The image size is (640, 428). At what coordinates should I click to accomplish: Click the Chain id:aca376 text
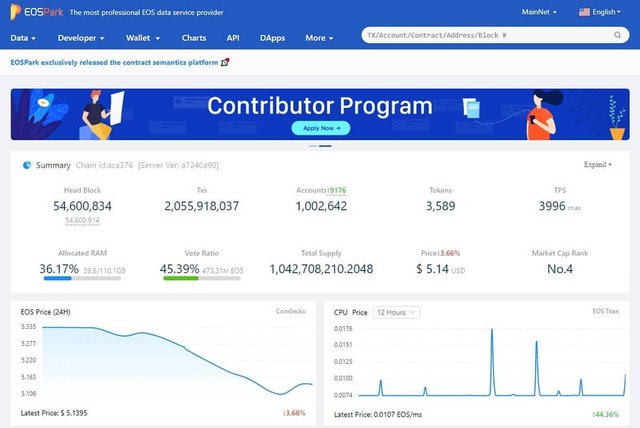[x=104, y=165]
